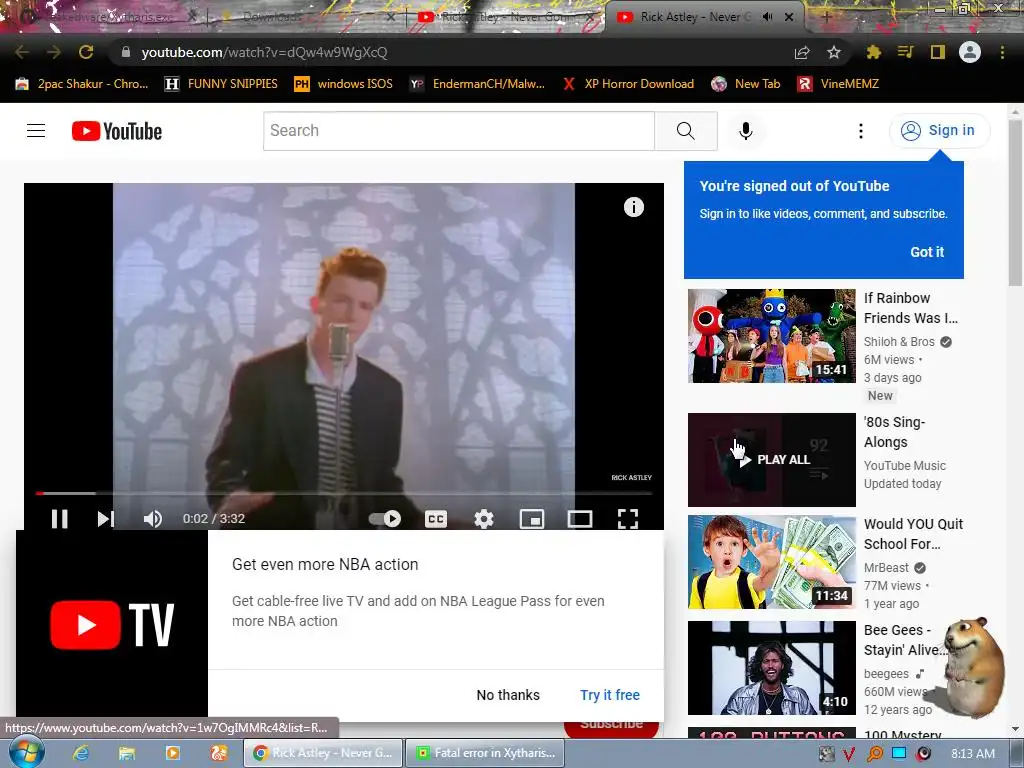Launch Internet Explorer from taskbar
Viewport: 1024px width, 768px height.
[x=81, y=753]
